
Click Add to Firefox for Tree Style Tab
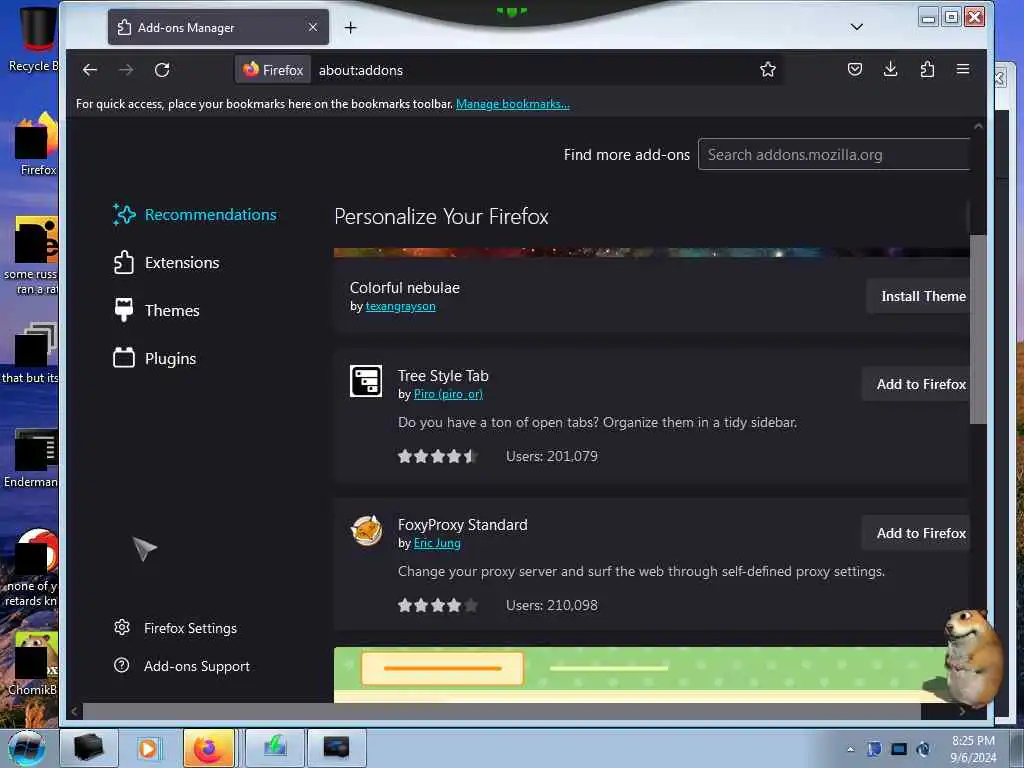916,385
